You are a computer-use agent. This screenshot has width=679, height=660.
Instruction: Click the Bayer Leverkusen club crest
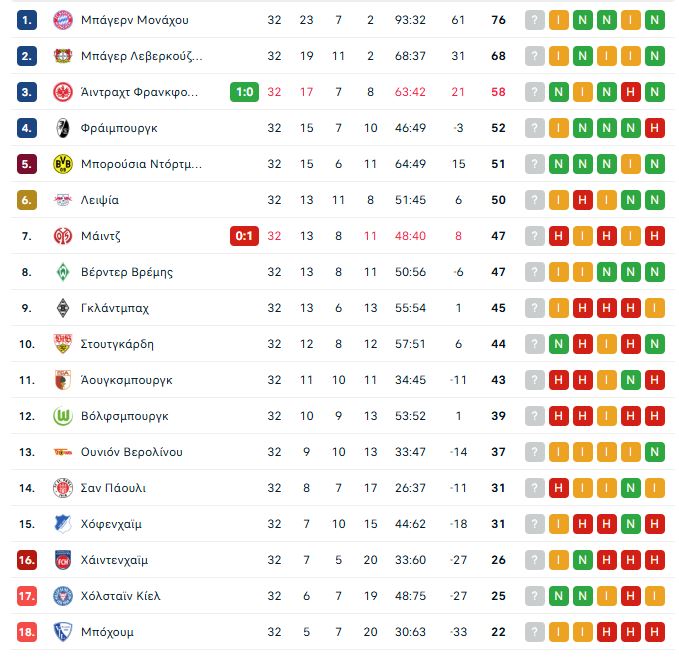pos(63,56)
